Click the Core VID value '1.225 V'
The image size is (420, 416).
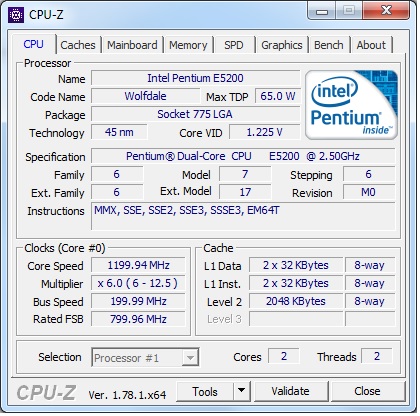click(265, 132)
